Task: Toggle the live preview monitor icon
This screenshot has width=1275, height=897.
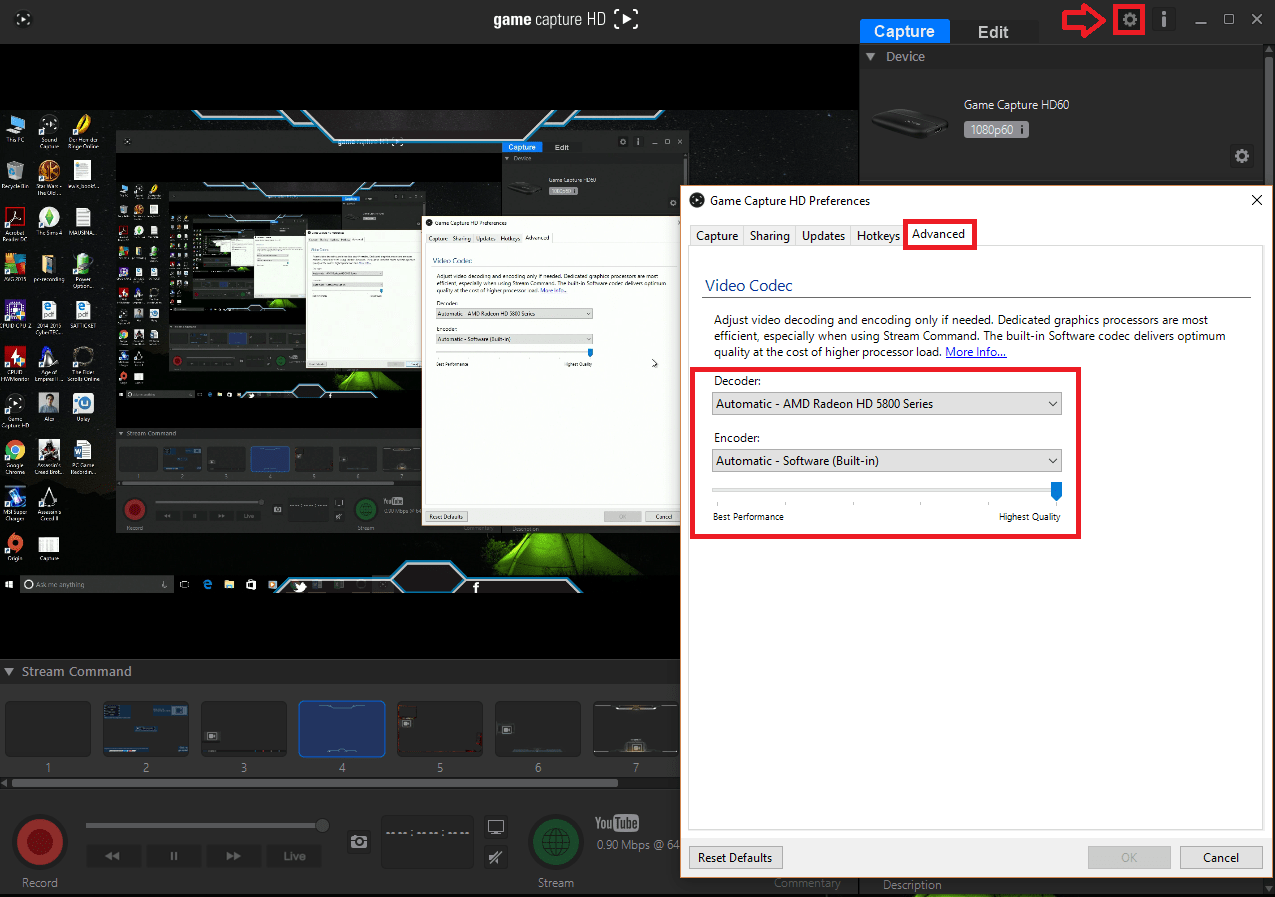Action: 495,825
